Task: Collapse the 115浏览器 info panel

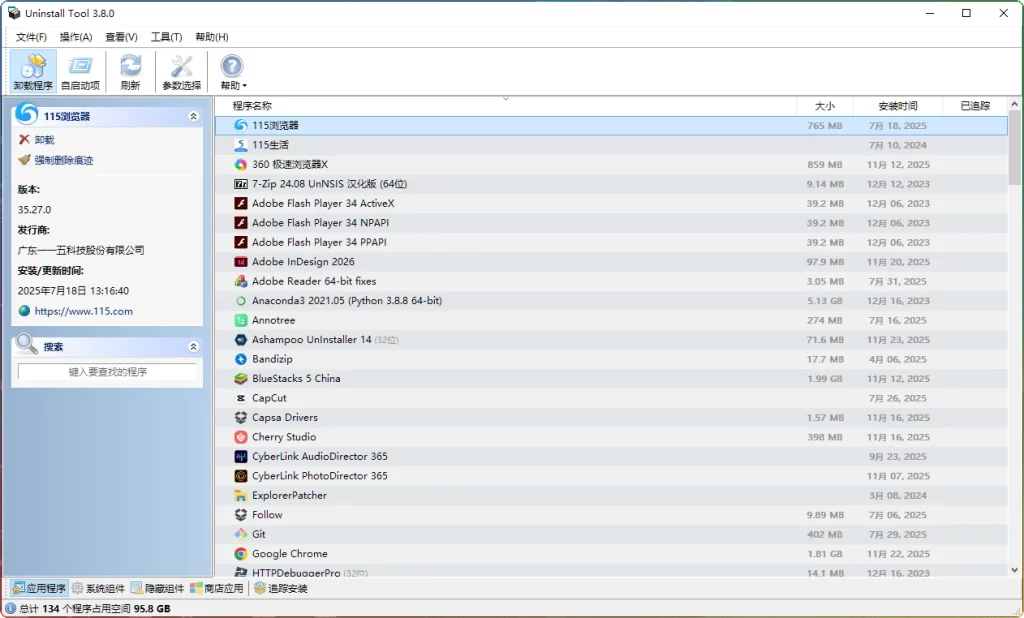Action: tap(194, 114)
